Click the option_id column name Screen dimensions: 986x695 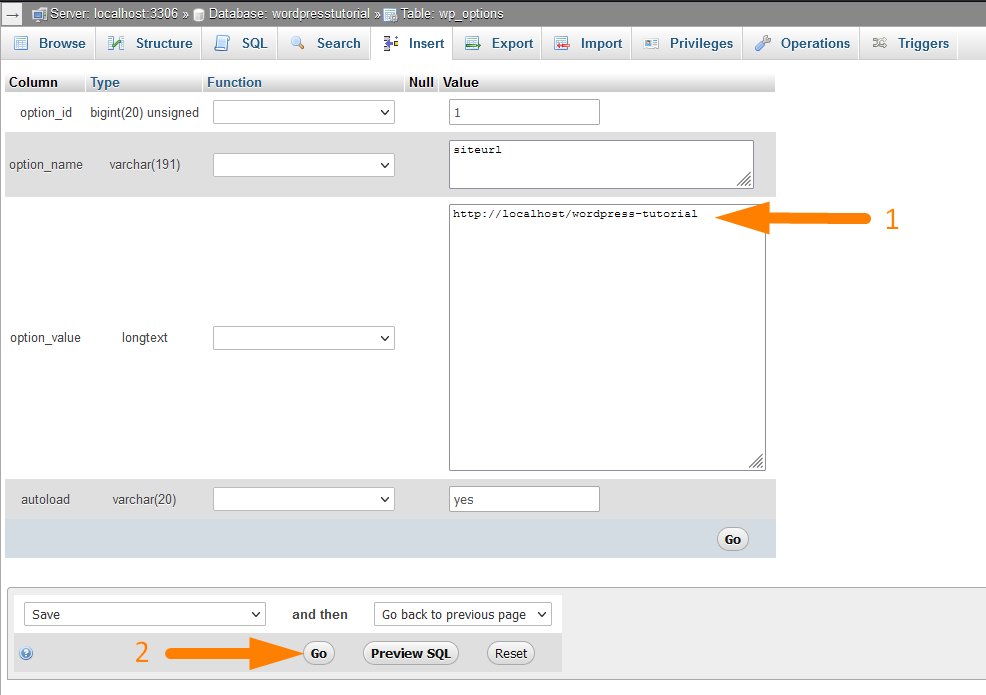point(46,113)
